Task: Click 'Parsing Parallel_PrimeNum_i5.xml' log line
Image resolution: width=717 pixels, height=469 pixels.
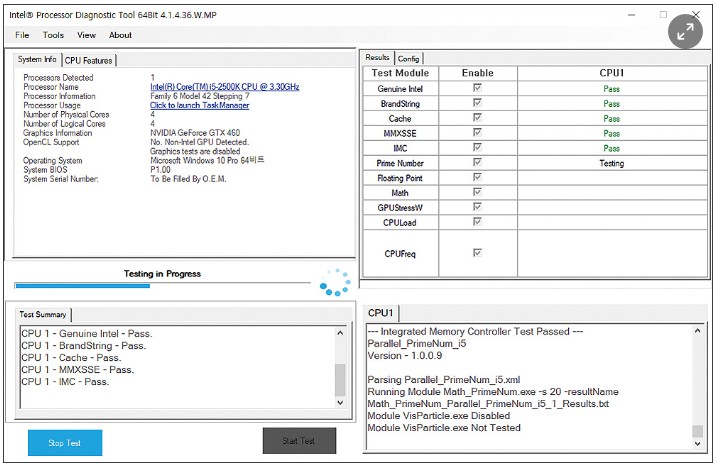Action: 444,379
